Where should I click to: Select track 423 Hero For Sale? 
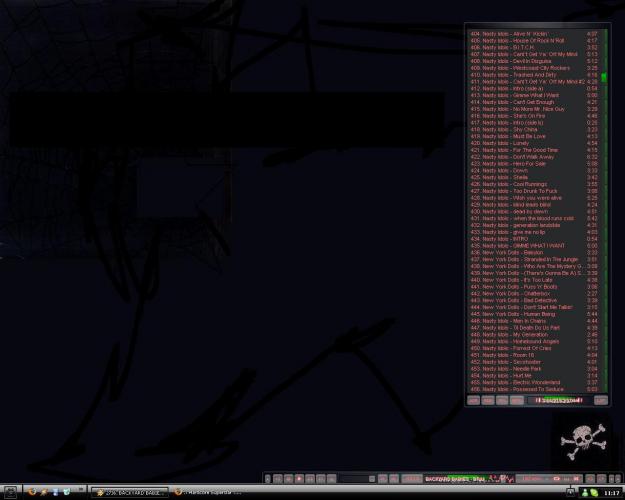pos(533,163)
